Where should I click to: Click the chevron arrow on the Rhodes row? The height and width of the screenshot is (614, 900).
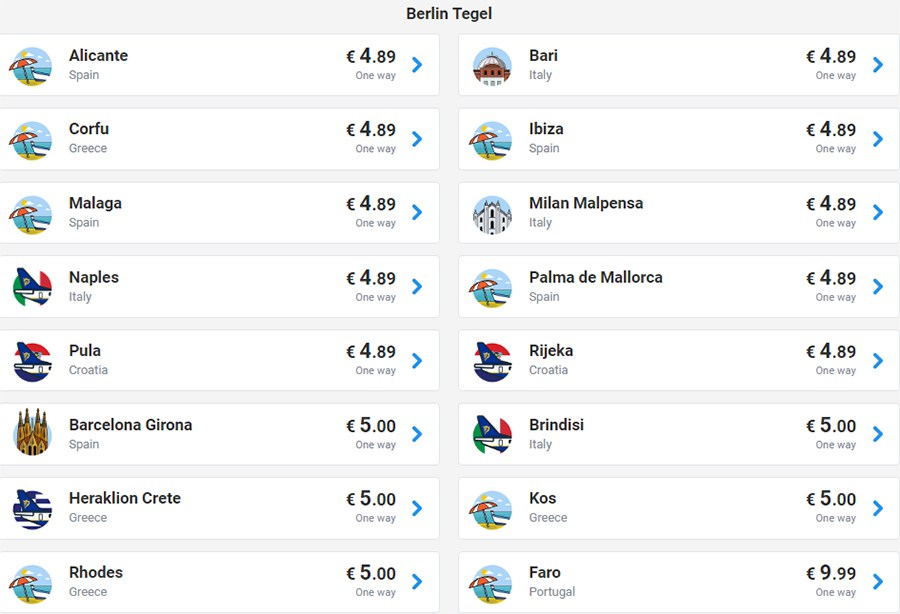point(417,582)
